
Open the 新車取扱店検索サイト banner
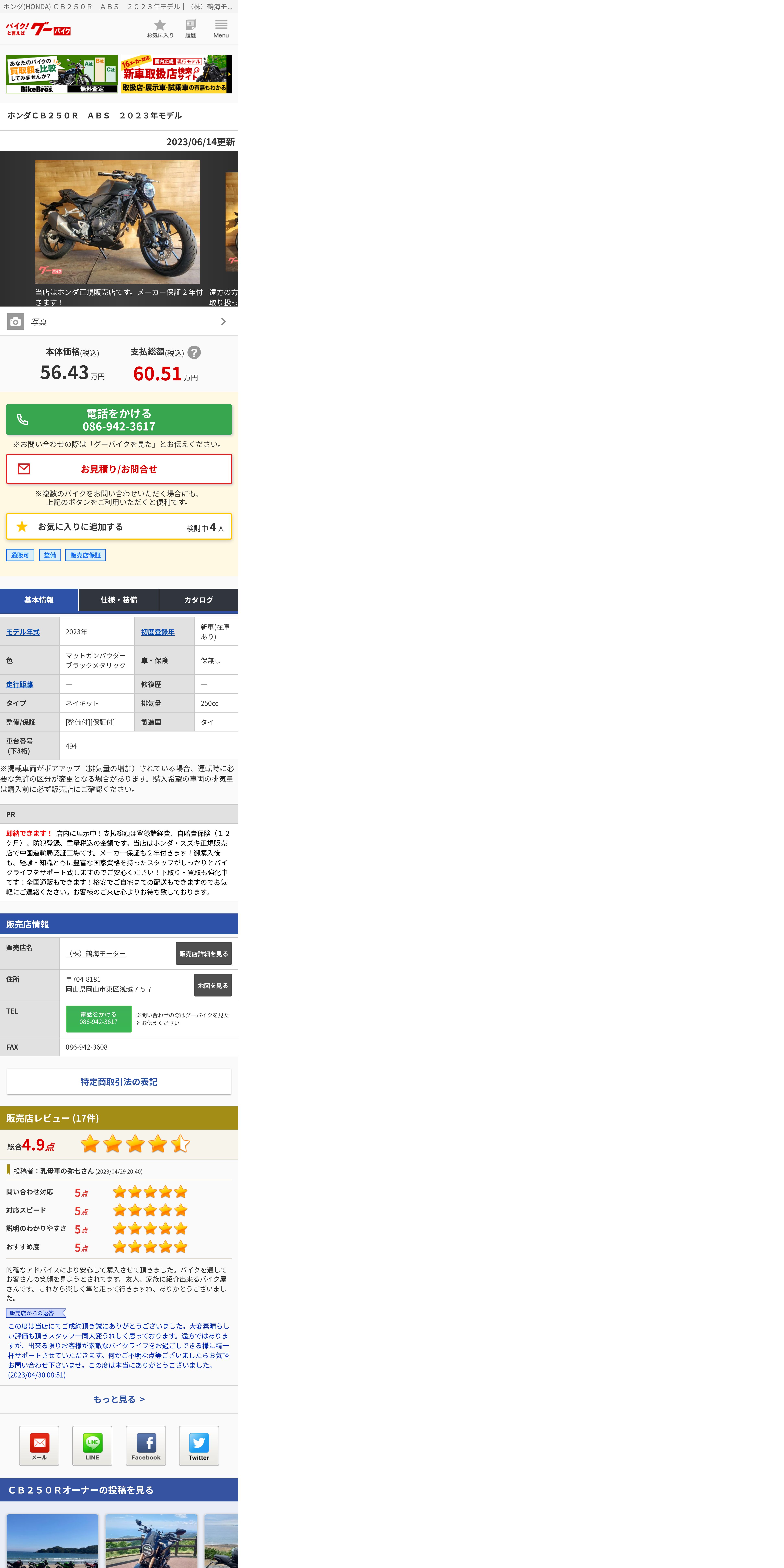click(176, 74)
